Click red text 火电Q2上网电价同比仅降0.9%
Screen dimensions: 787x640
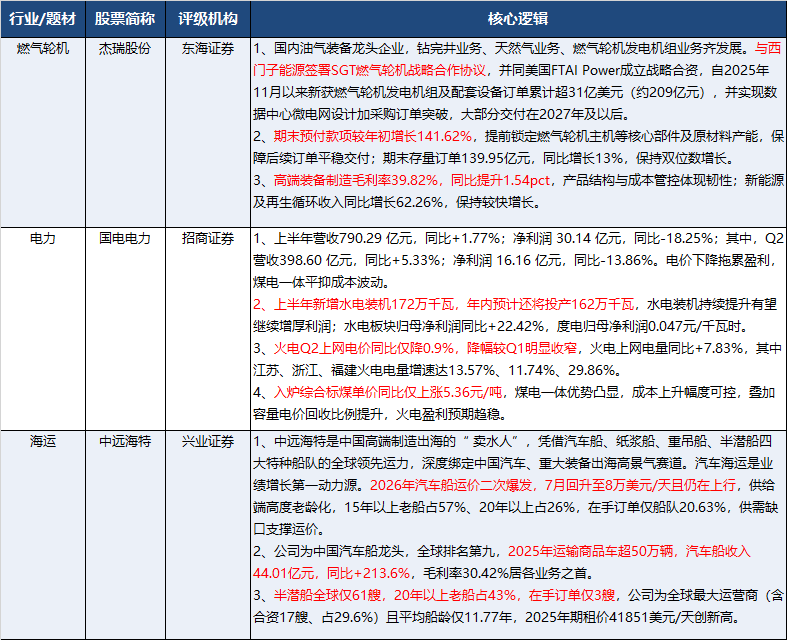pyautogui.click(x=363, y=348)
